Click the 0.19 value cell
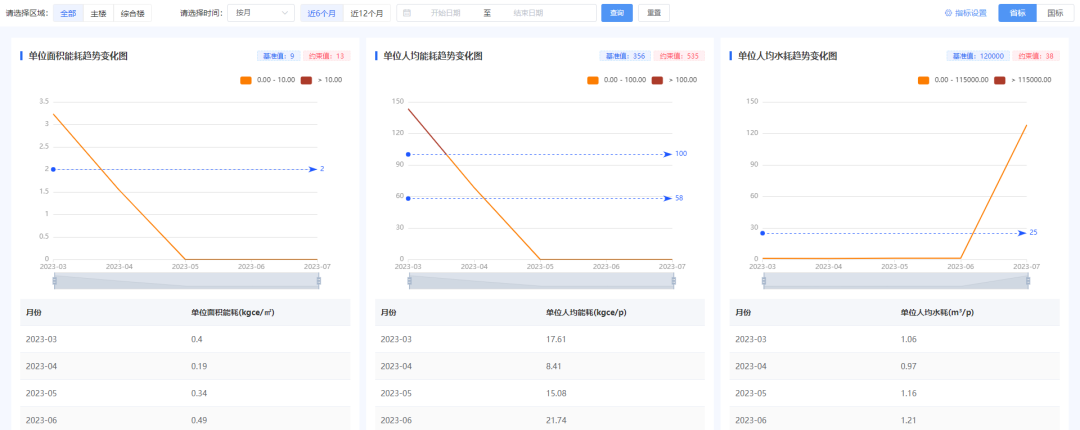The image size is (1080, 430). 199,366
